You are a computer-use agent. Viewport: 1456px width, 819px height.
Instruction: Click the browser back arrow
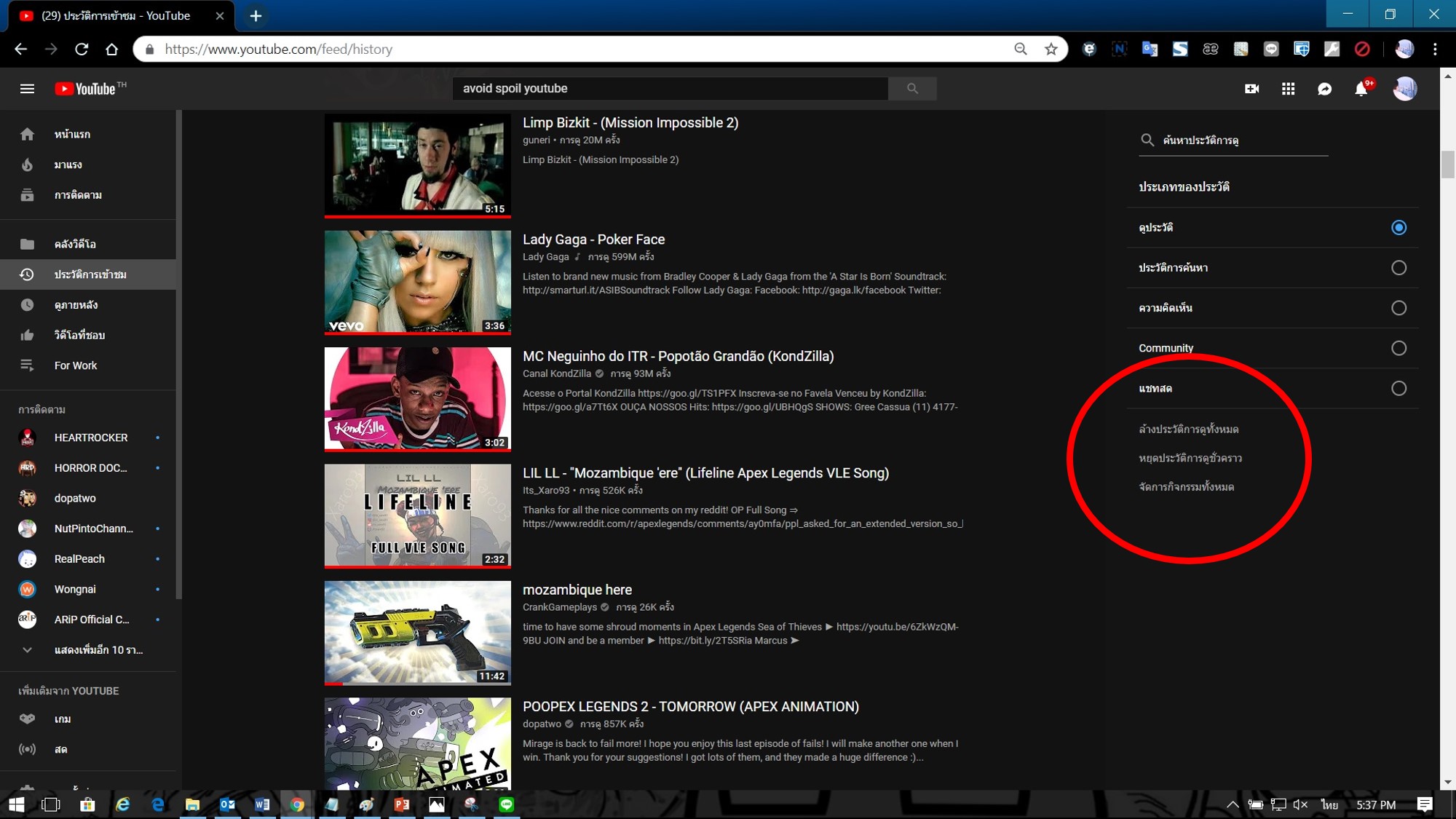(x=20, y=50)
